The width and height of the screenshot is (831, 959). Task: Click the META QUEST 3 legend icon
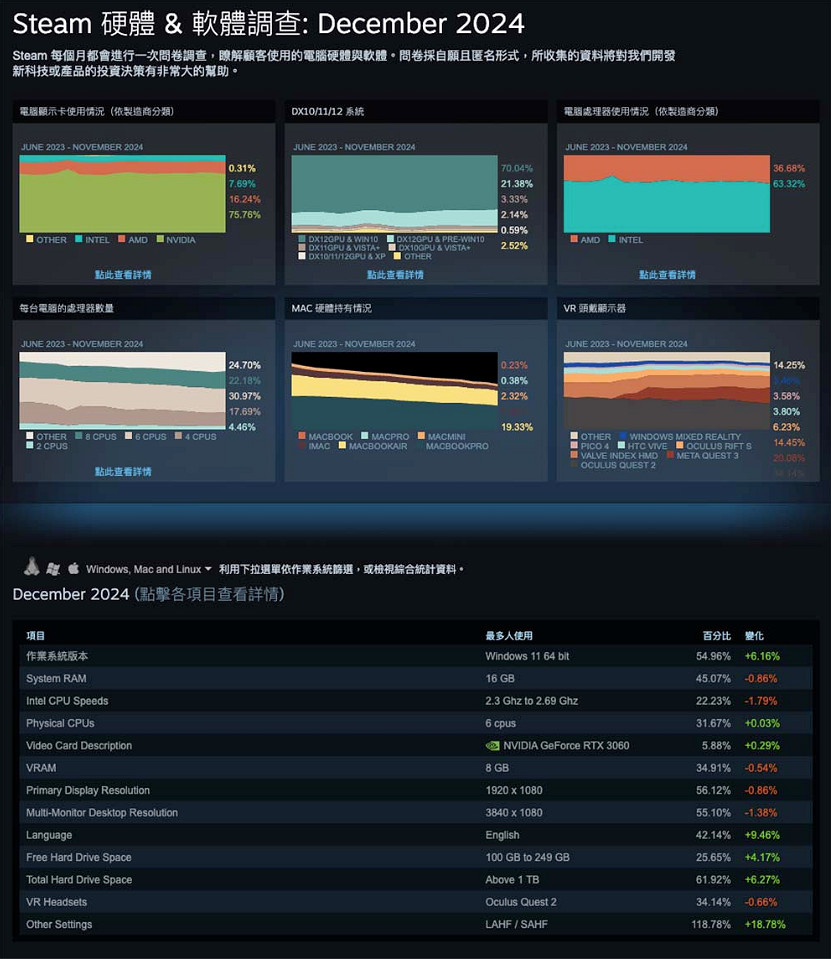point(668,455)
